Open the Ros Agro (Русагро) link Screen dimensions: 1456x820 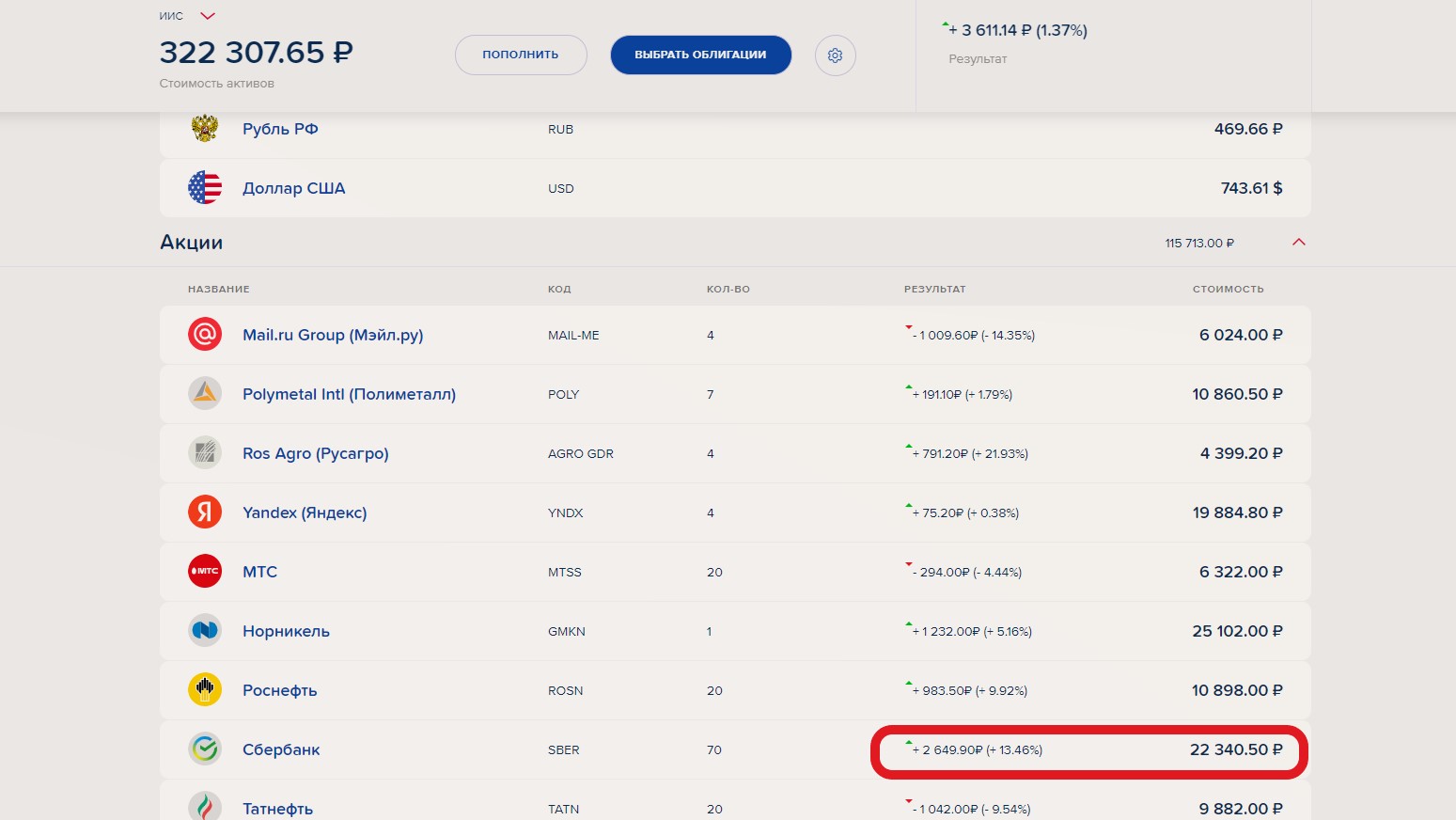[x=316, y=453]
